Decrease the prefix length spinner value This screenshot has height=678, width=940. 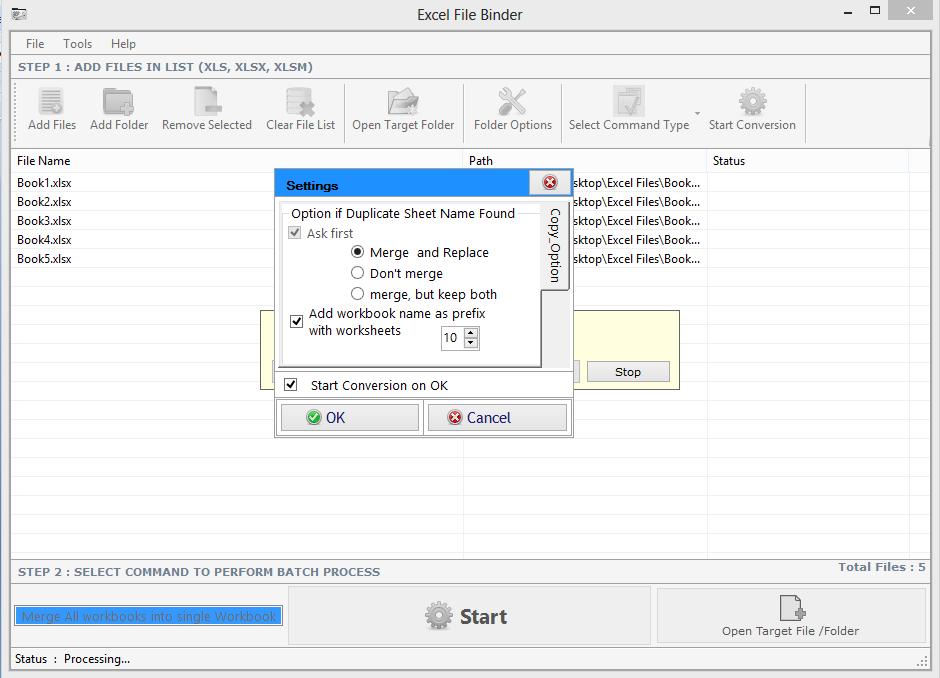tap(471, 343)
